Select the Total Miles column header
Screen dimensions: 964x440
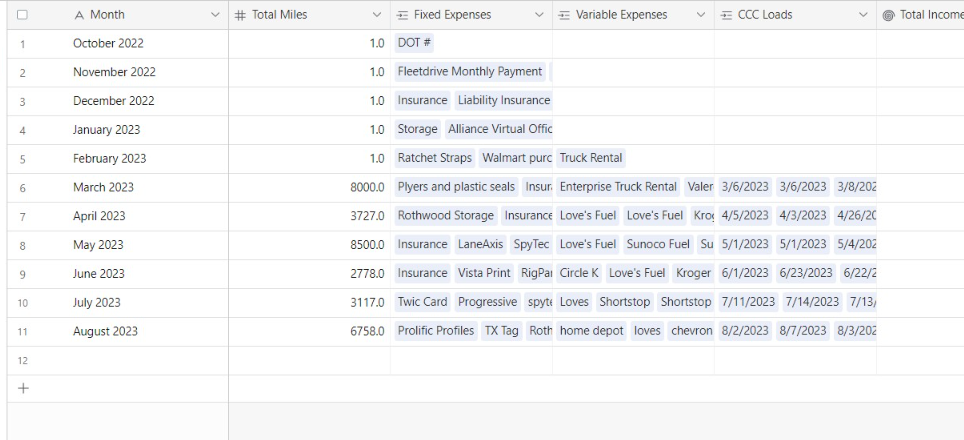[309, 15]
